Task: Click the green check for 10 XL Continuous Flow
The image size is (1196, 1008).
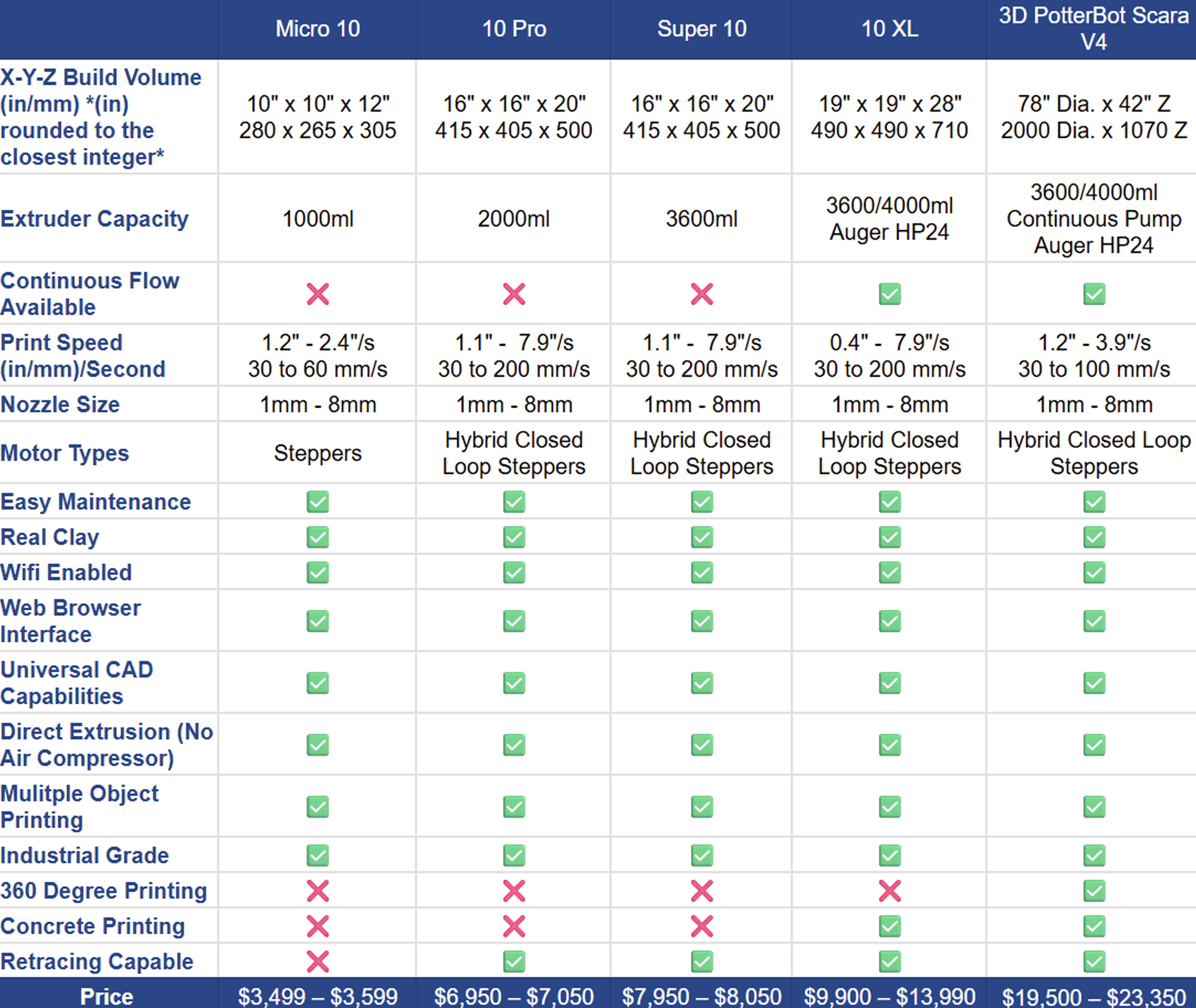Action: click(890, 294)
